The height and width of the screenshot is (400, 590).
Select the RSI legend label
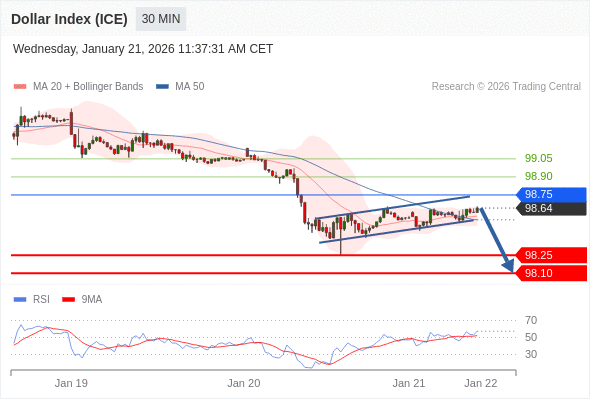(41, 300)
